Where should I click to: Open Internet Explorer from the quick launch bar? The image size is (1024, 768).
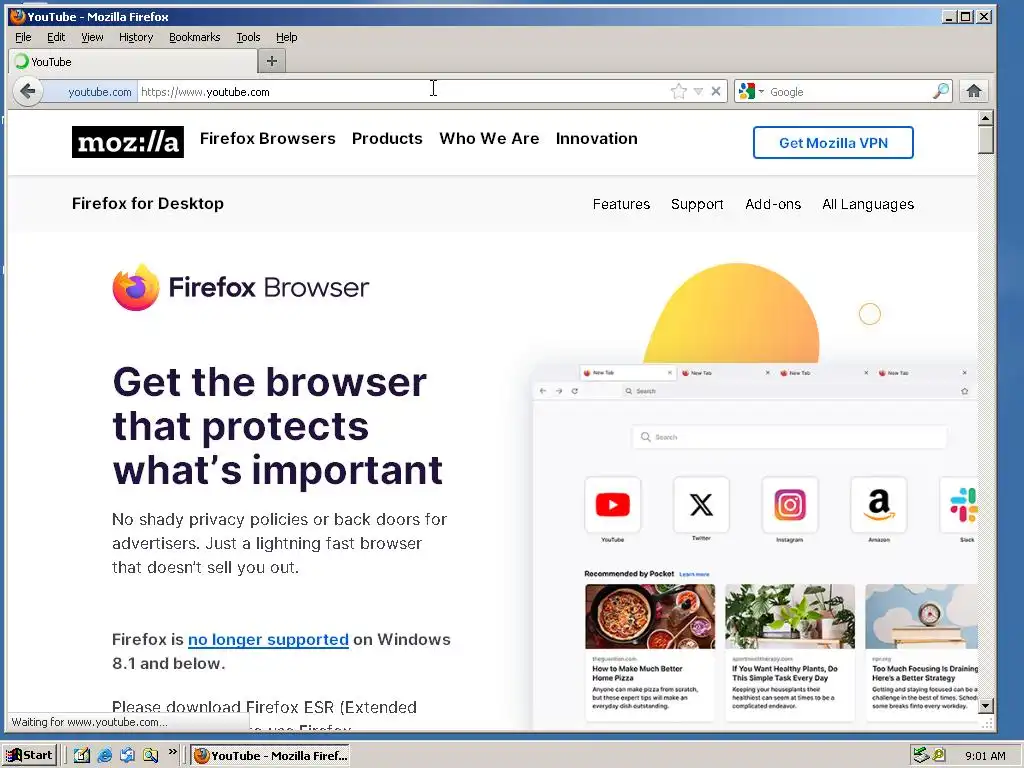coord(104,756)
